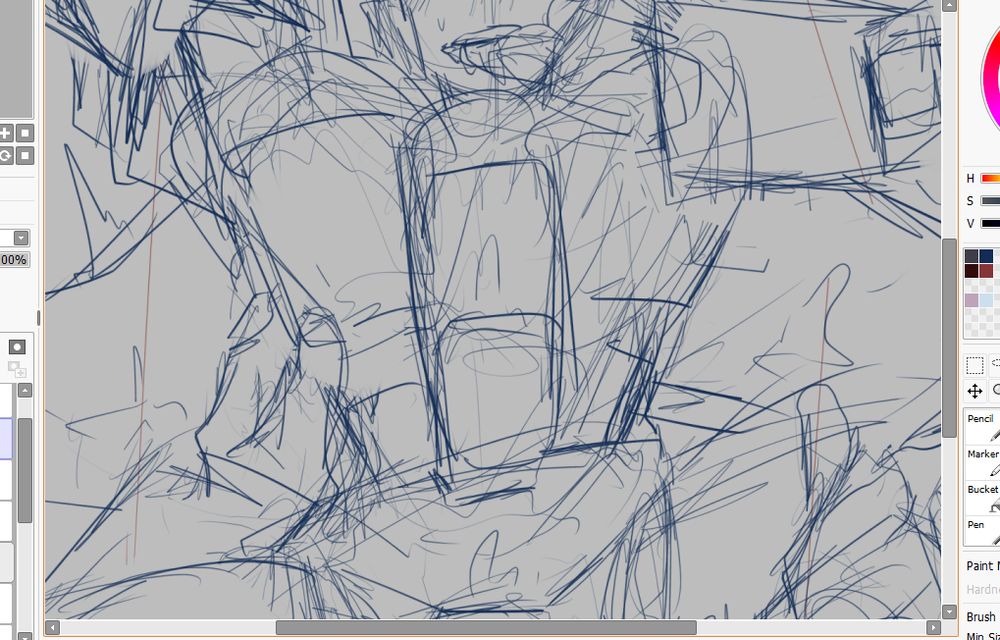Click the canvas horizontal scrollbar right arrow
1000x640 pixels.
pos(933,628)
